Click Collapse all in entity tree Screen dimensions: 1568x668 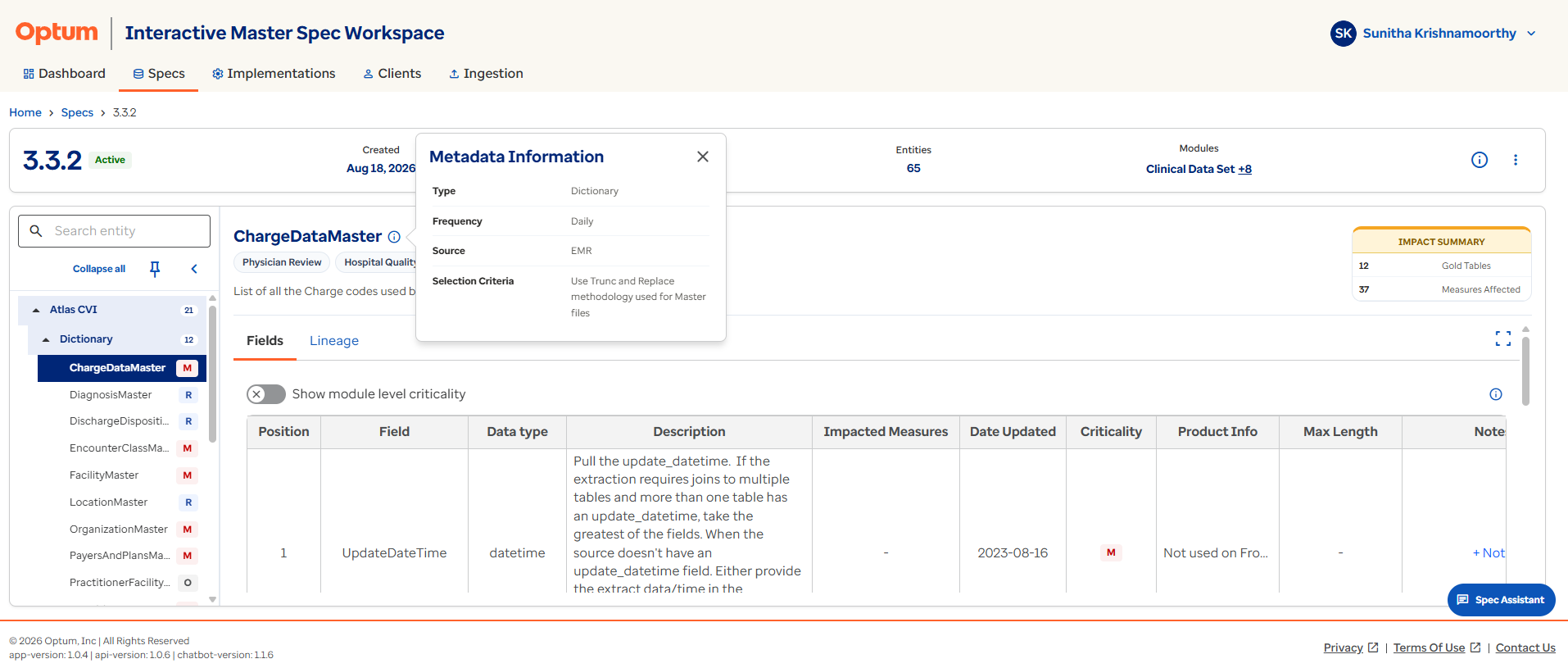pos(99,269)
